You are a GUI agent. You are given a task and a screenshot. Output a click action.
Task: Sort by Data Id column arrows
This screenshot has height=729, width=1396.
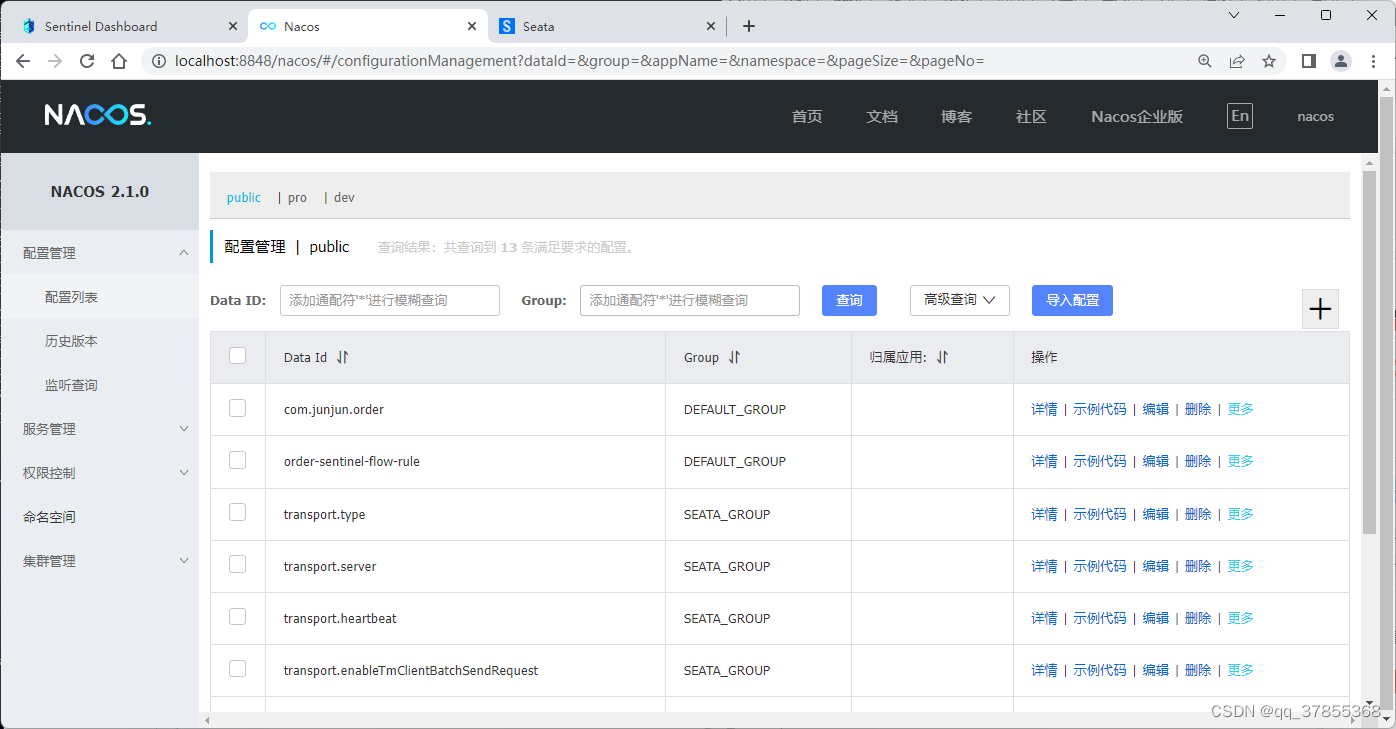tap(342, 357)
